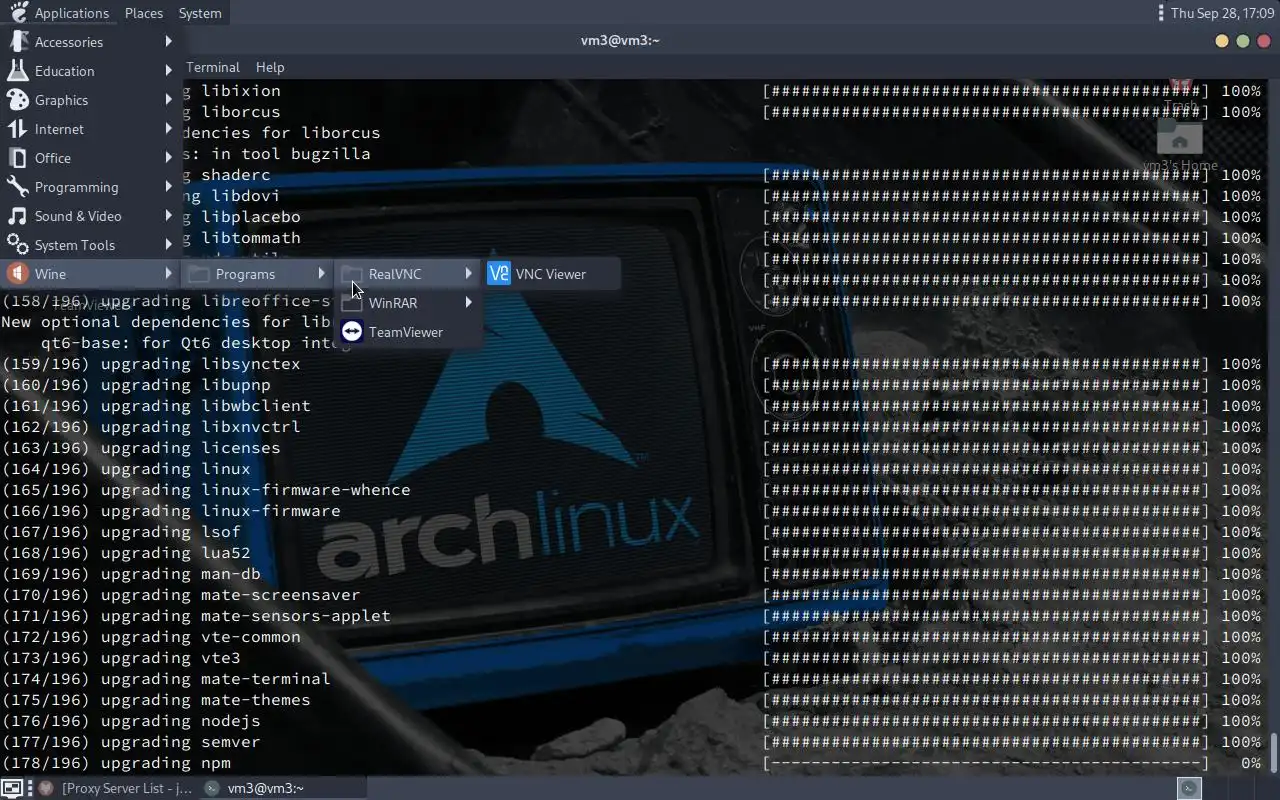Click the Accessories category icon
1280x800 pixels.
(18, 42)
